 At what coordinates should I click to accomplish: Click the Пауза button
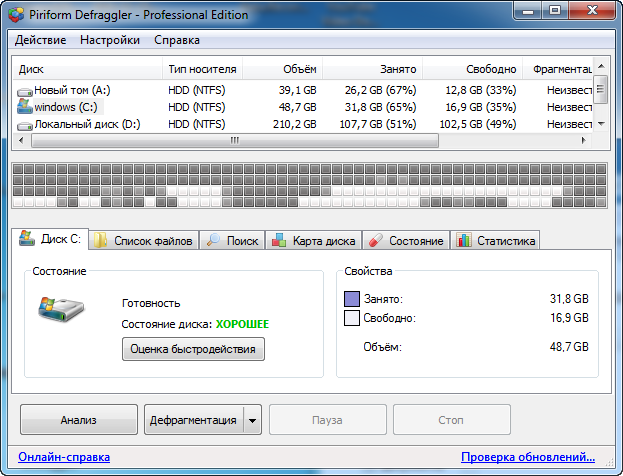[x=327, y=420]
